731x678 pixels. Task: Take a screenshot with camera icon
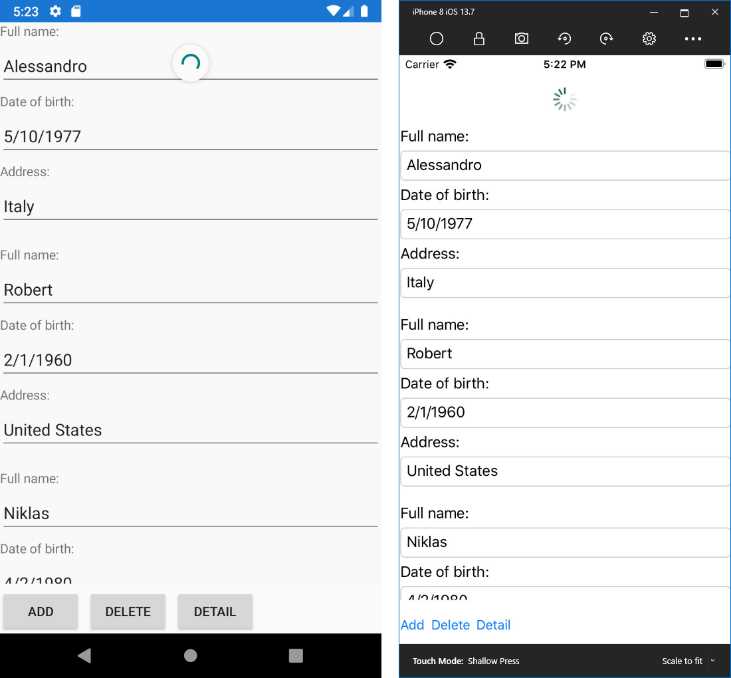(x=521, y=39)
